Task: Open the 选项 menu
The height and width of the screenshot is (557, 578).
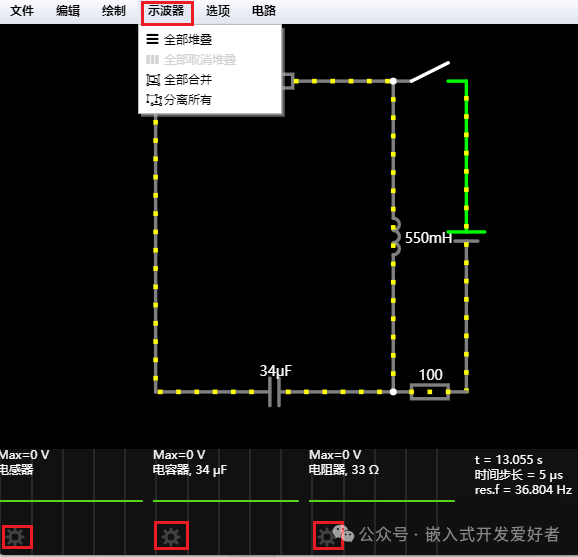Action: [x=218, y=11]
